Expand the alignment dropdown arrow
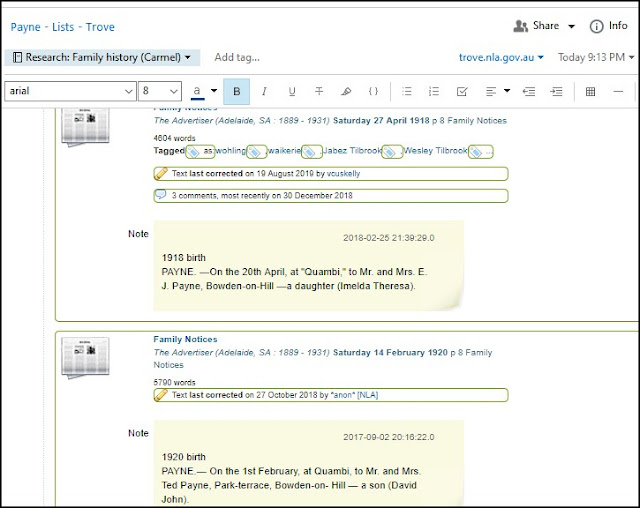 click(x=507, y=91)
